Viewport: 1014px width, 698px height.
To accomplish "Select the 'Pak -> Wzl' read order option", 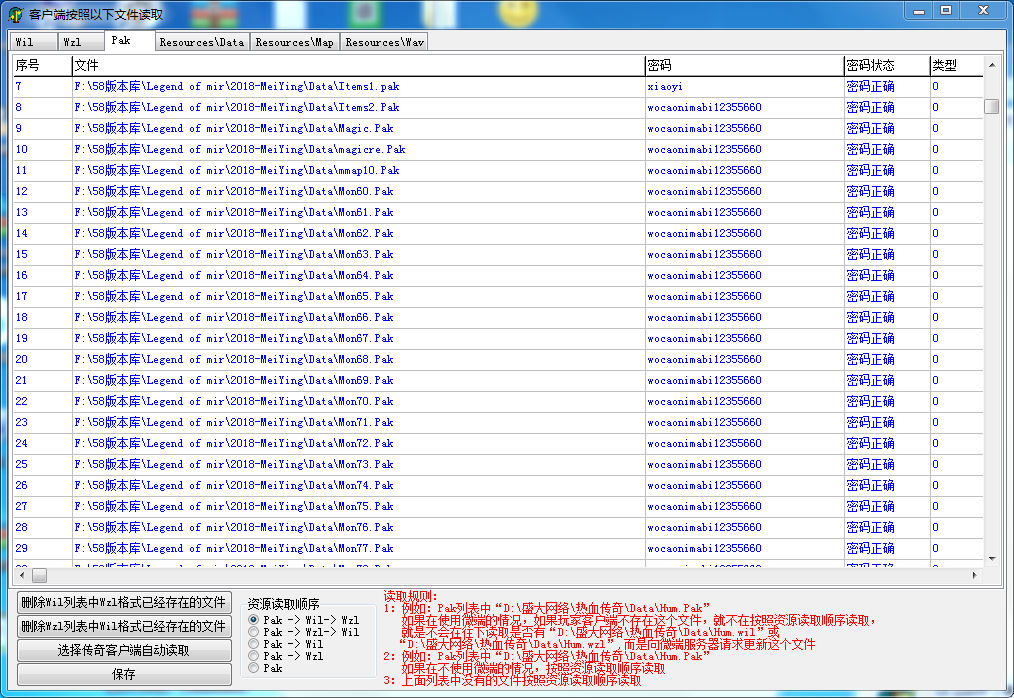I will [254, 656].
